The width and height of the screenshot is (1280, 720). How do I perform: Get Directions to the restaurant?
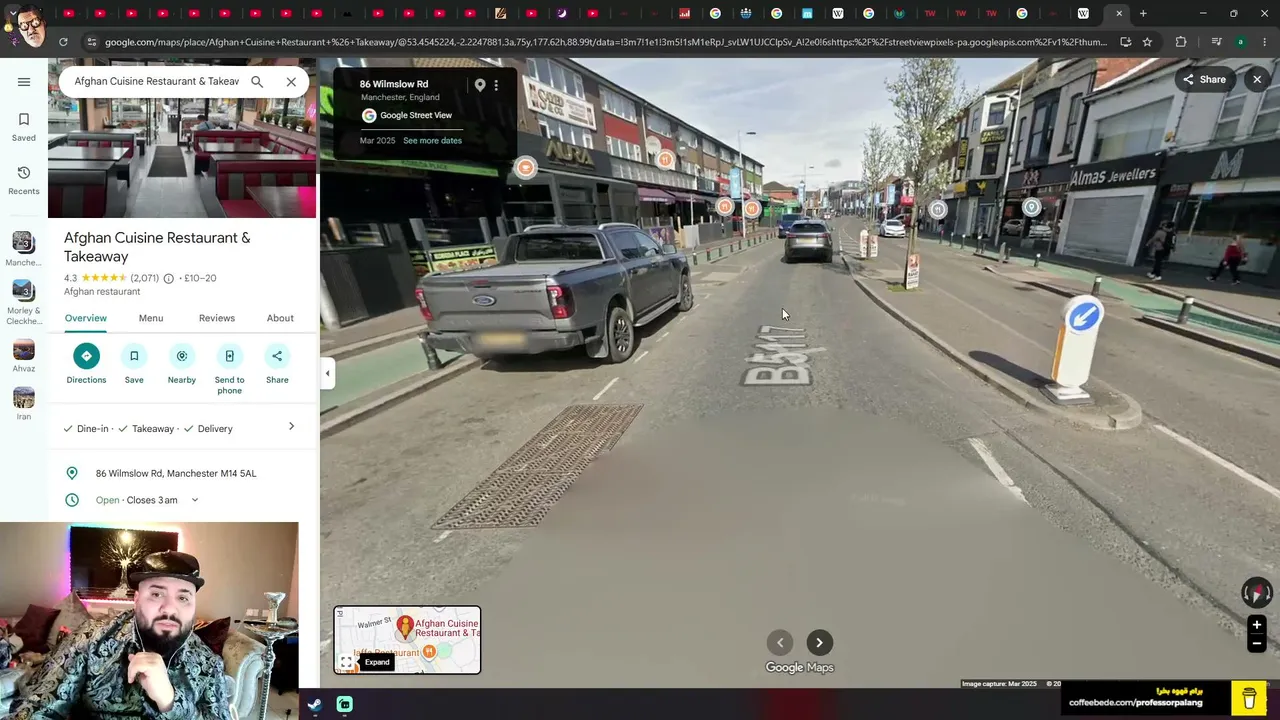tap(86, 364)
